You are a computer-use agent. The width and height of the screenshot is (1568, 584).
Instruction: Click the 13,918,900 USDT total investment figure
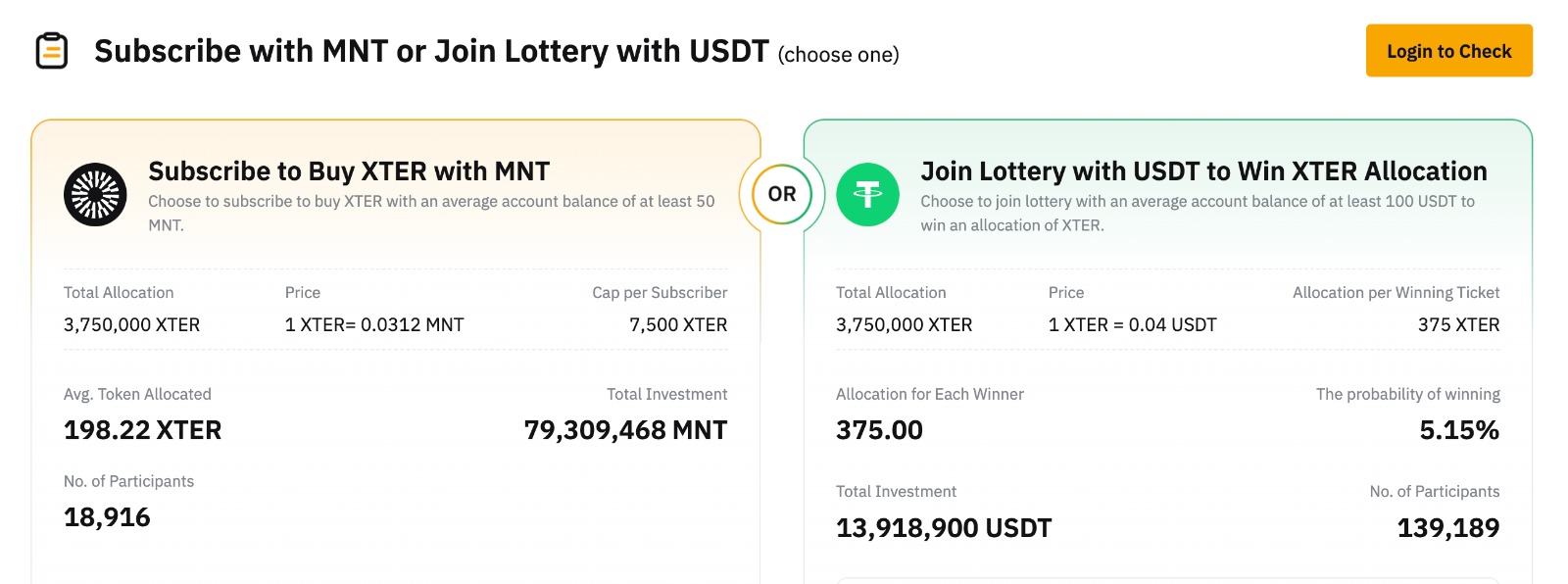click(944, 528)
